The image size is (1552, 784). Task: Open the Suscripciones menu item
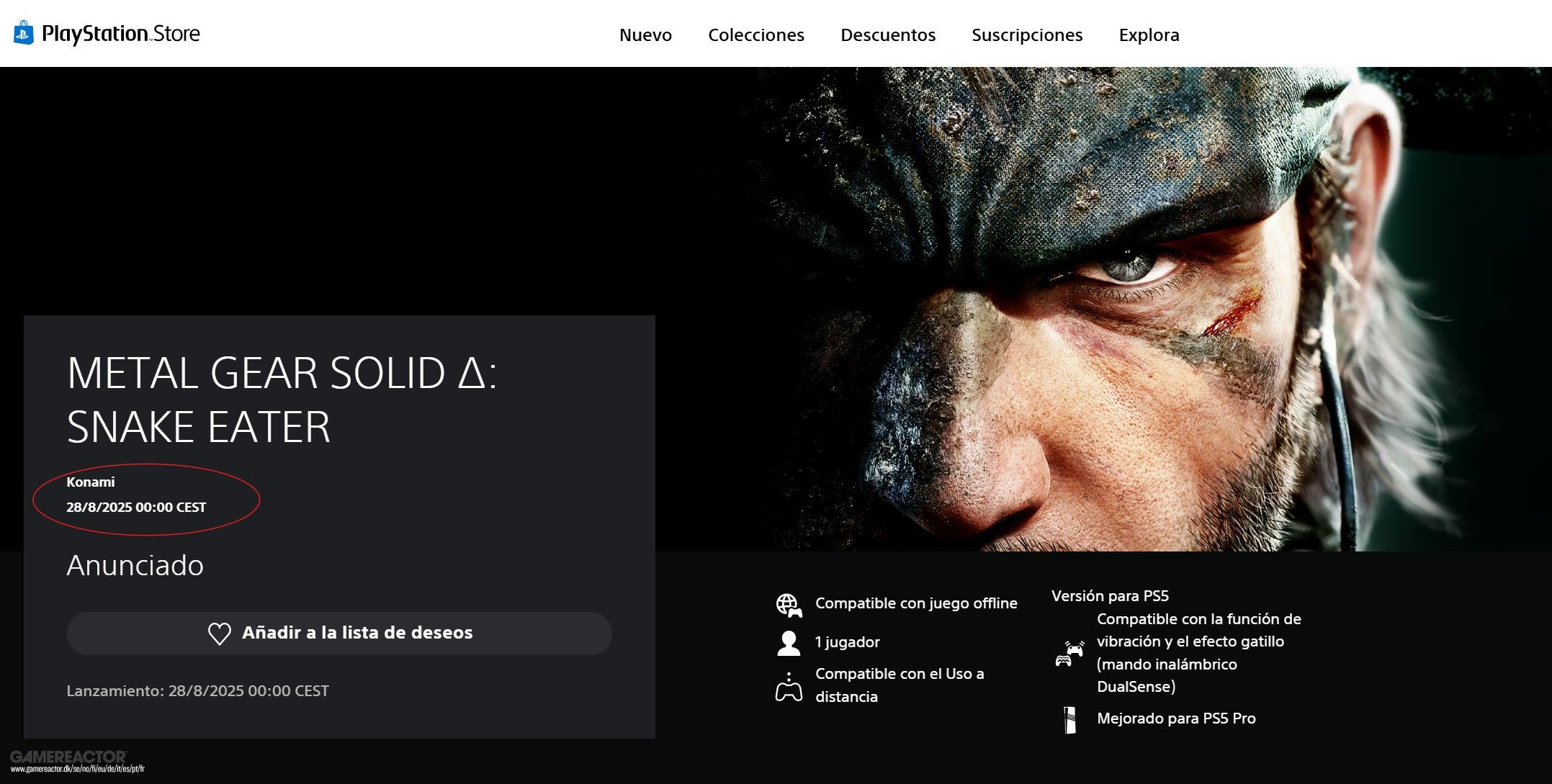click(1027, 35)
